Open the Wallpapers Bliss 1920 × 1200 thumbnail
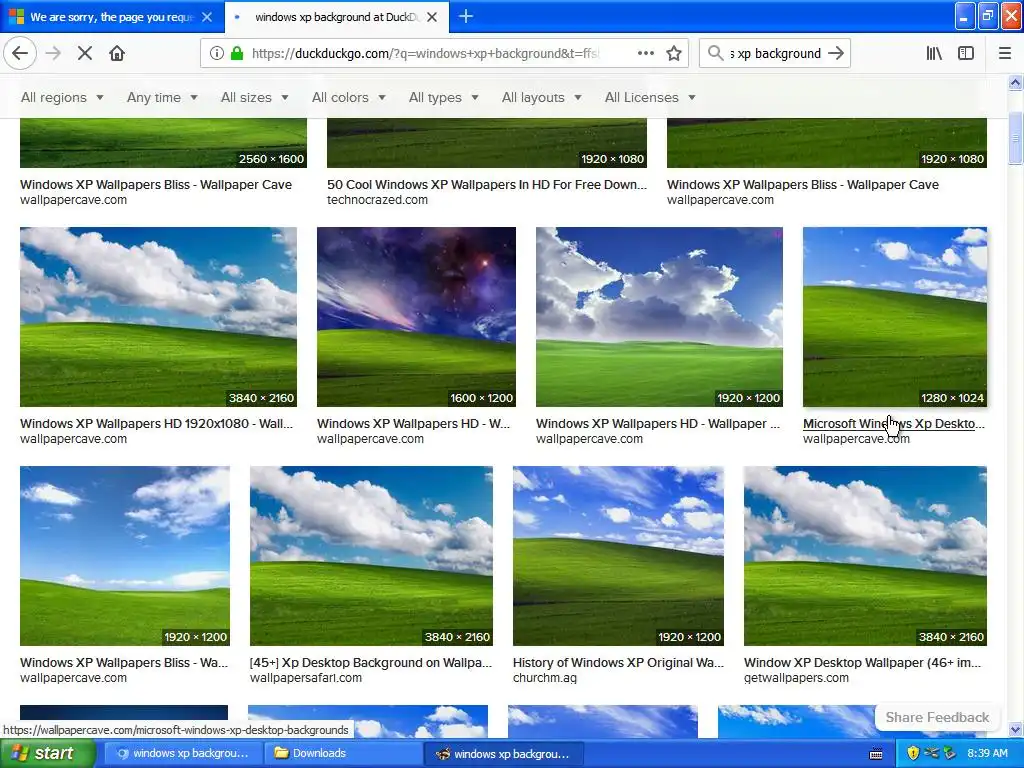 pos(125,556)
